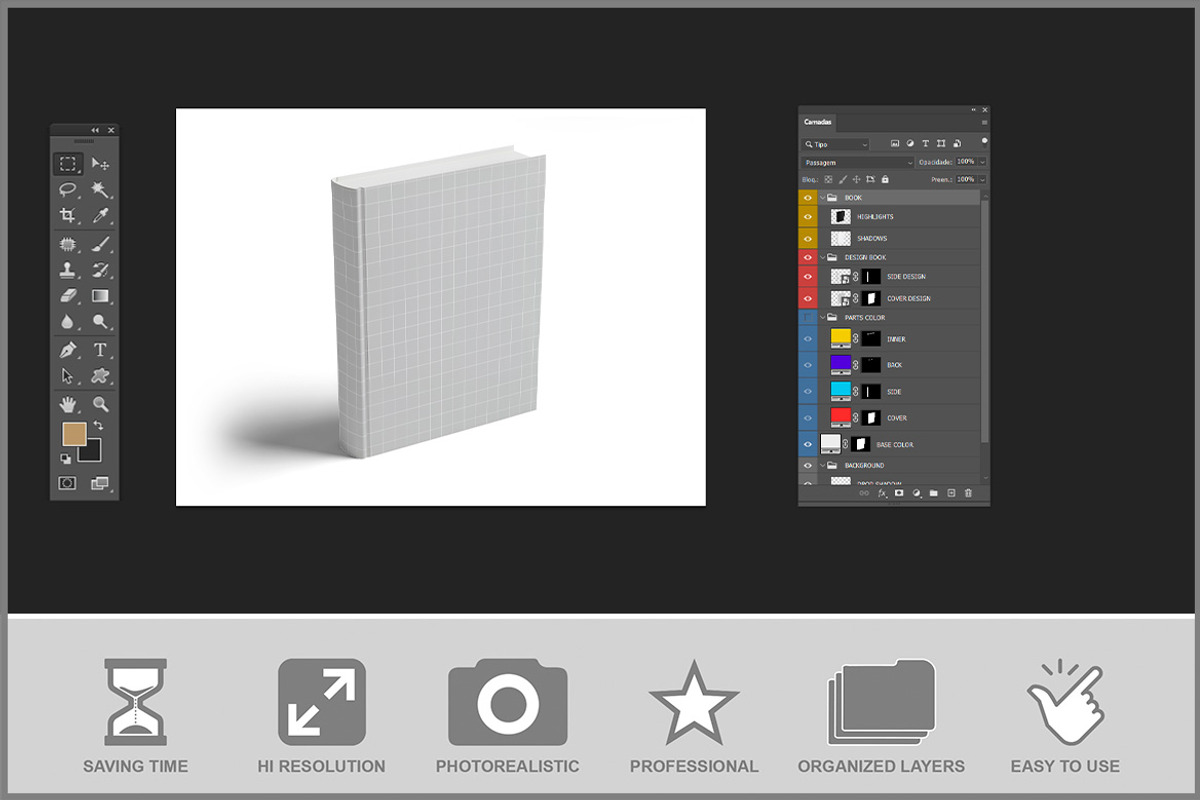This screenshot has height=800, width=1200.
Task: Open the Preen. fill dropdown
Action: (x=982, y=180)
